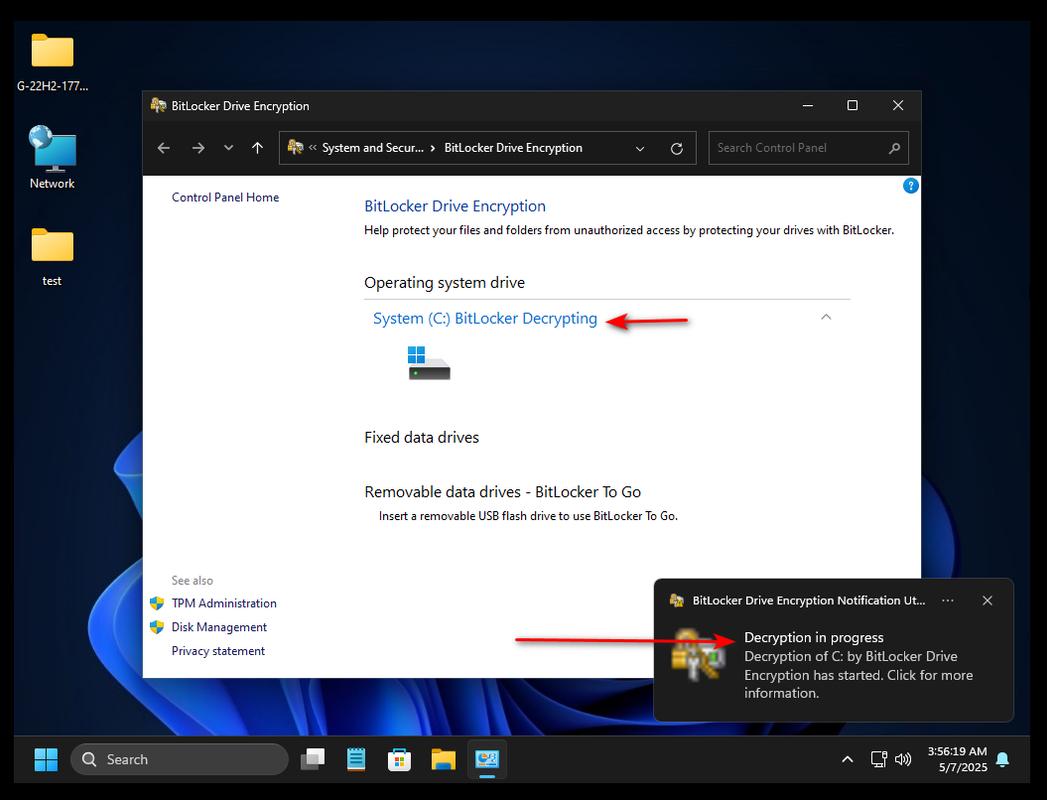Open the notification bell icon
1047x800 pixels.
1002,759
